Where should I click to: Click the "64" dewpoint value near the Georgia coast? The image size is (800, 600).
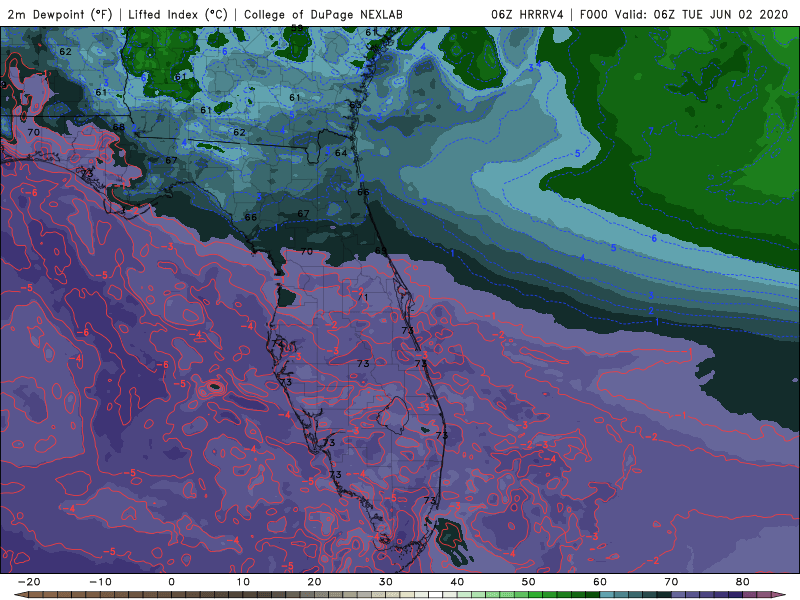coord(341,153)
